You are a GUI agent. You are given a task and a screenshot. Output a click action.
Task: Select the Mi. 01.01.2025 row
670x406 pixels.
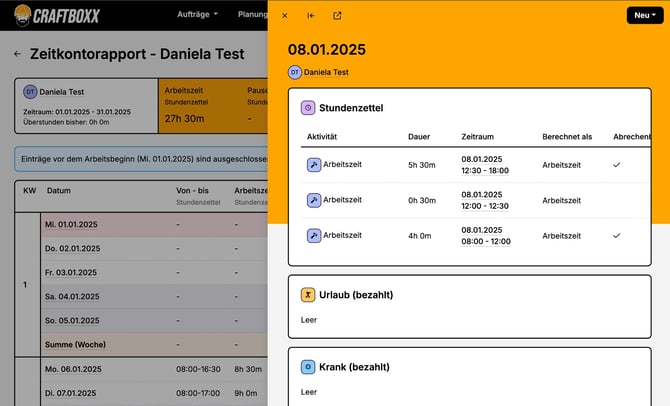click(x=154, y=225)
